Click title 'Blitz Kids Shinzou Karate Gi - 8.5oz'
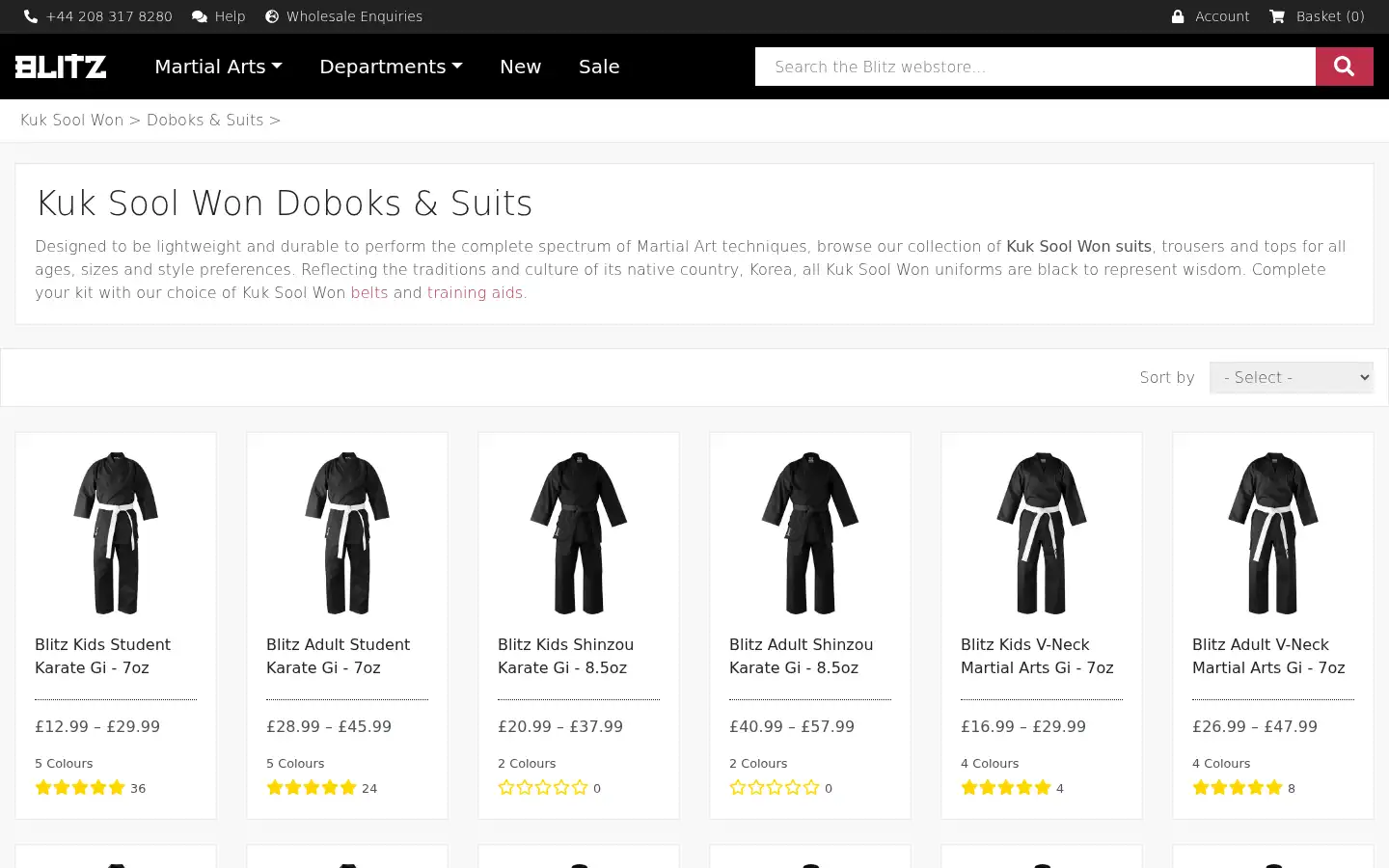This screenshot has width=1389, height=868. (565, 656)
